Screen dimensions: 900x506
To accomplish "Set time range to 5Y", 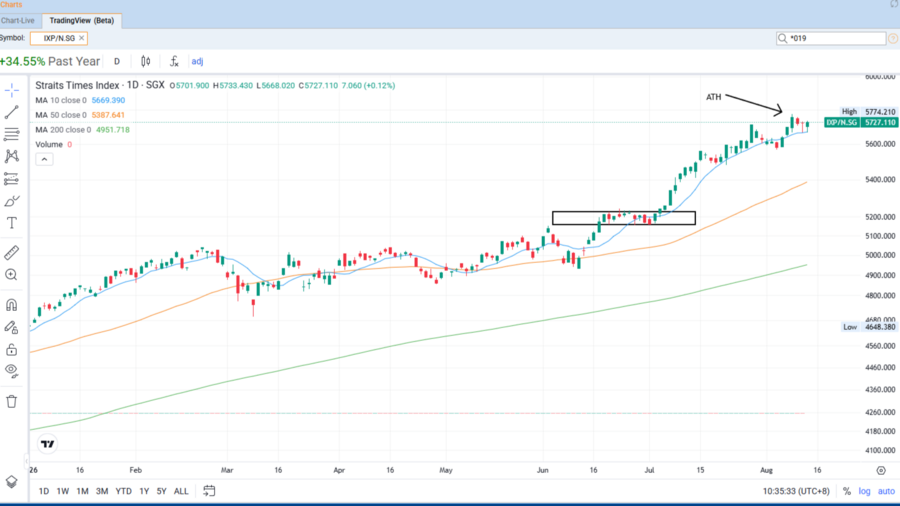I will tap(161, 491).
